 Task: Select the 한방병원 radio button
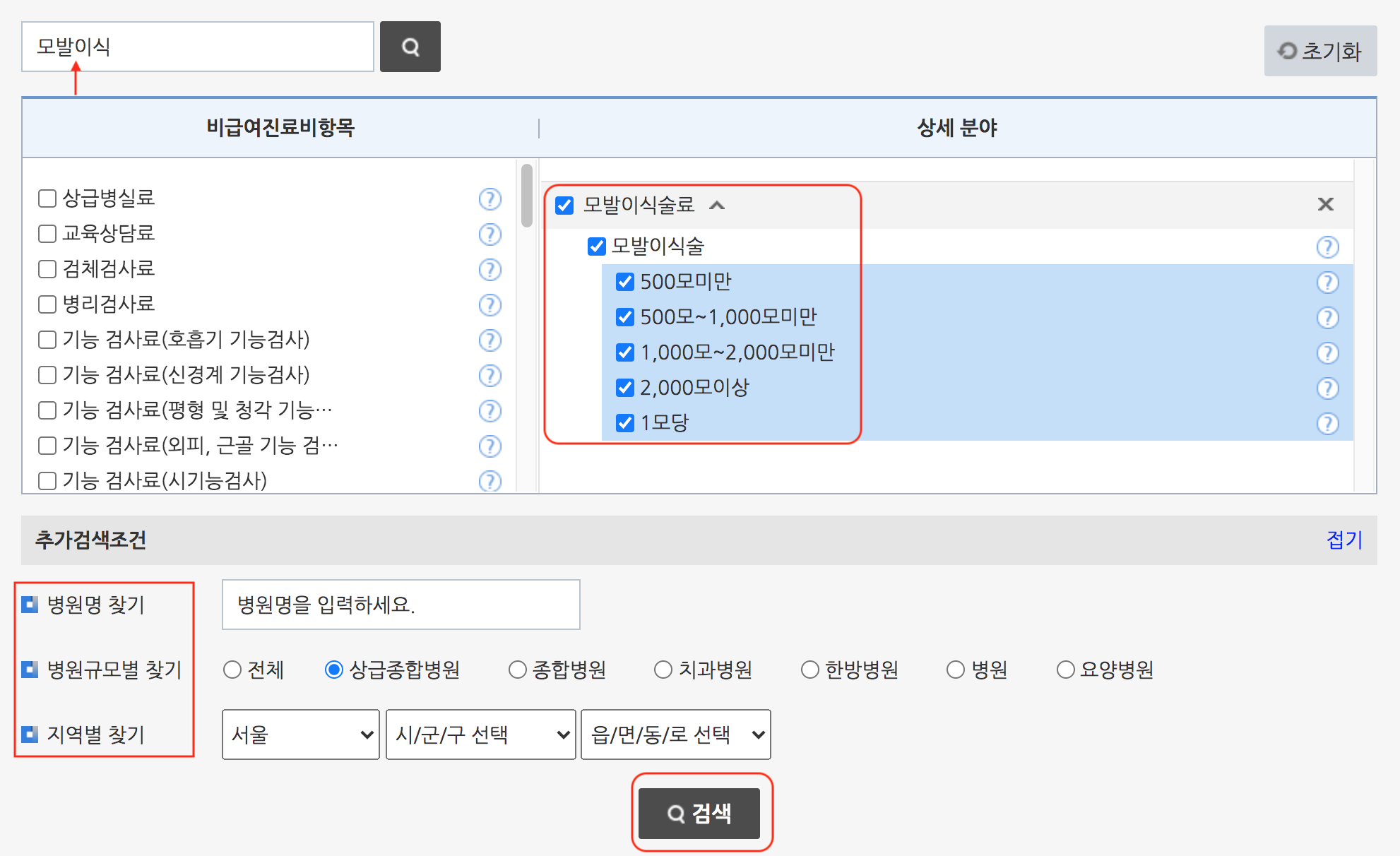click(x=810, y=669)
